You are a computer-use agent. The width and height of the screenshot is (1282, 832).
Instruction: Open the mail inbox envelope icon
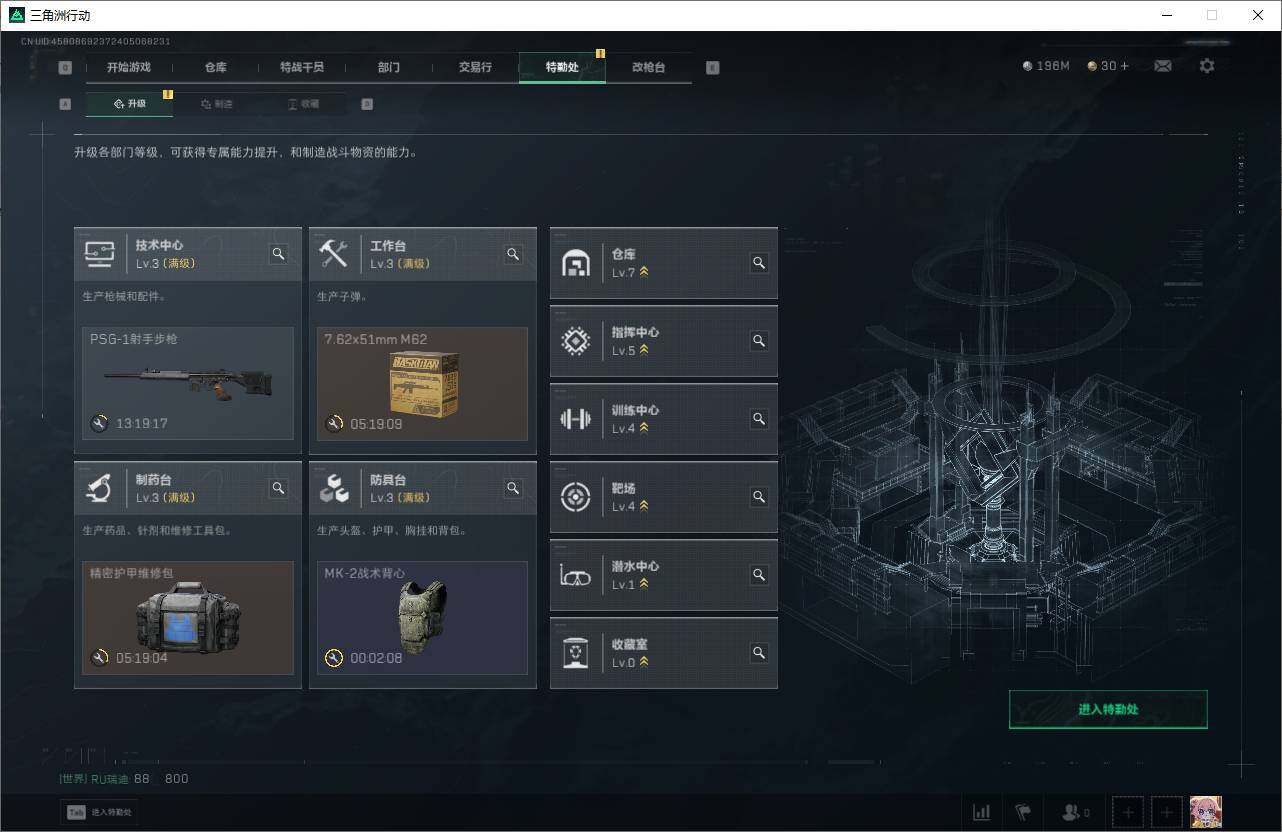click(x=1162, y=65)
